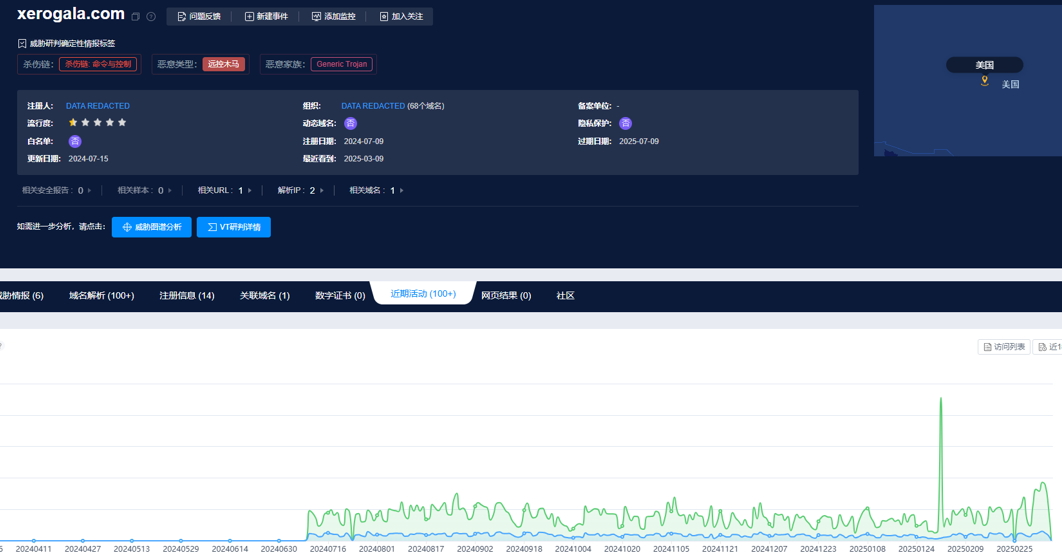Click the 20250225 date on chart axis
Screen dimensions: 1062x557
point(1015,549)
